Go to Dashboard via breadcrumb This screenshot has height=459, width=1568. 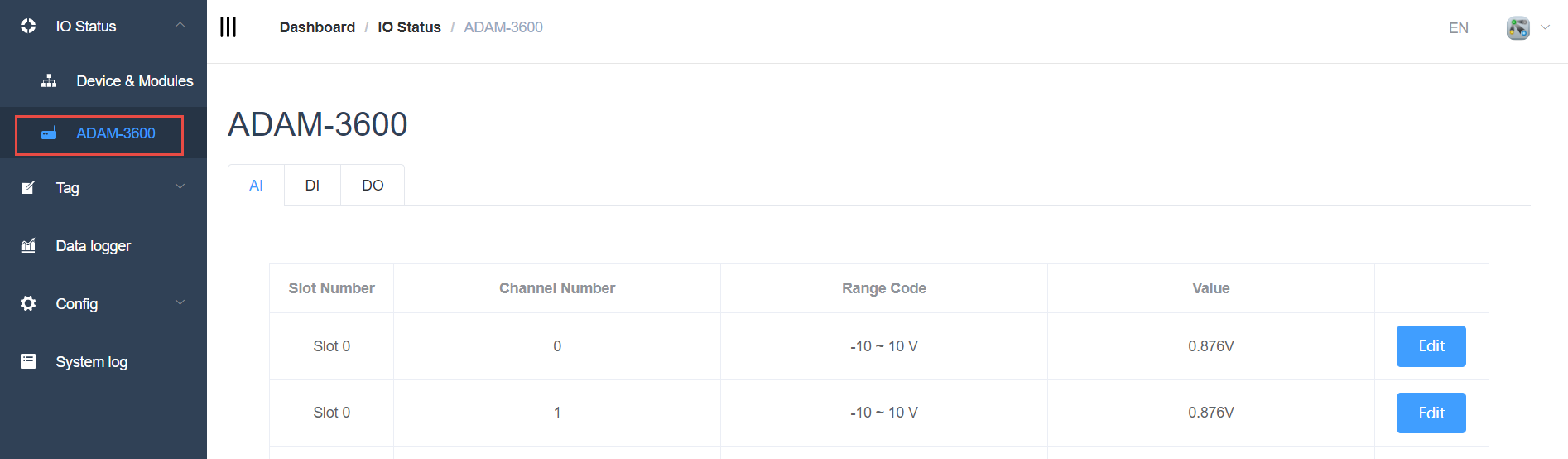317,27
